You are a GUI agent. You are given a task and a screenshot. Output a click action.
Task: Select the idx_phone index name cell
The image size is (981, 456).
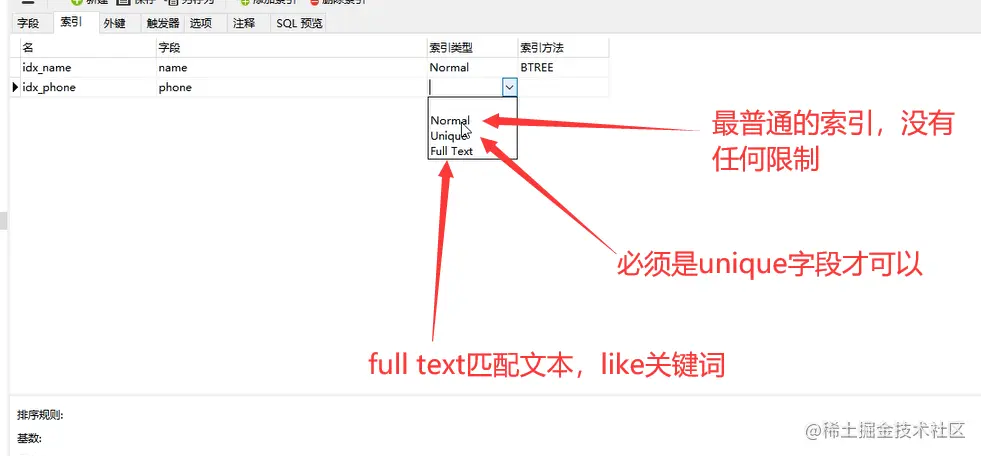(88, 88)
